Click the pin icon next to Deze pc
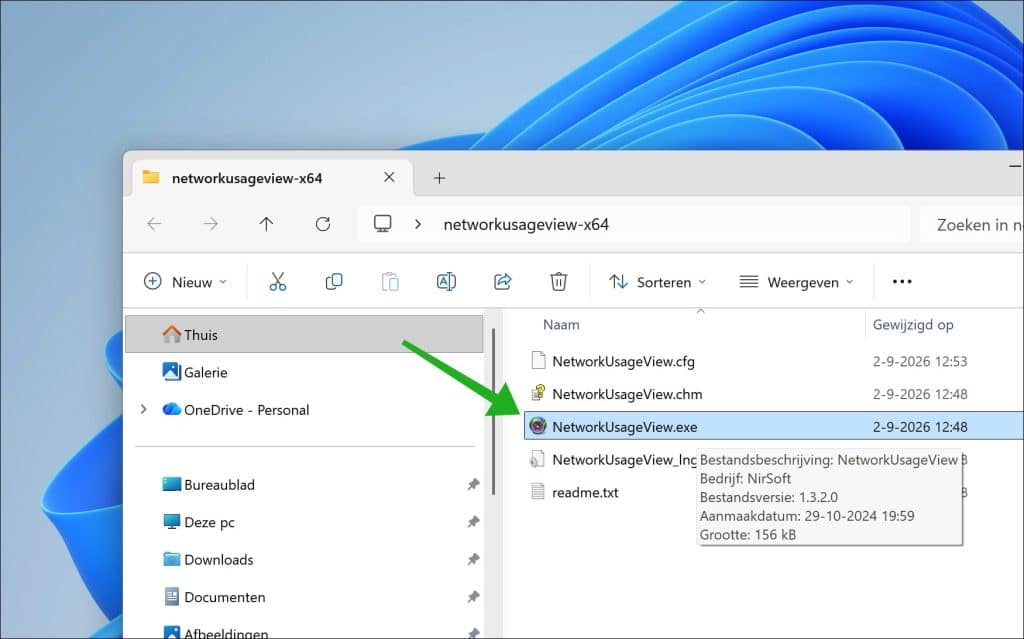This screenshot has height=639, width=1024. (x=473, y=521)
